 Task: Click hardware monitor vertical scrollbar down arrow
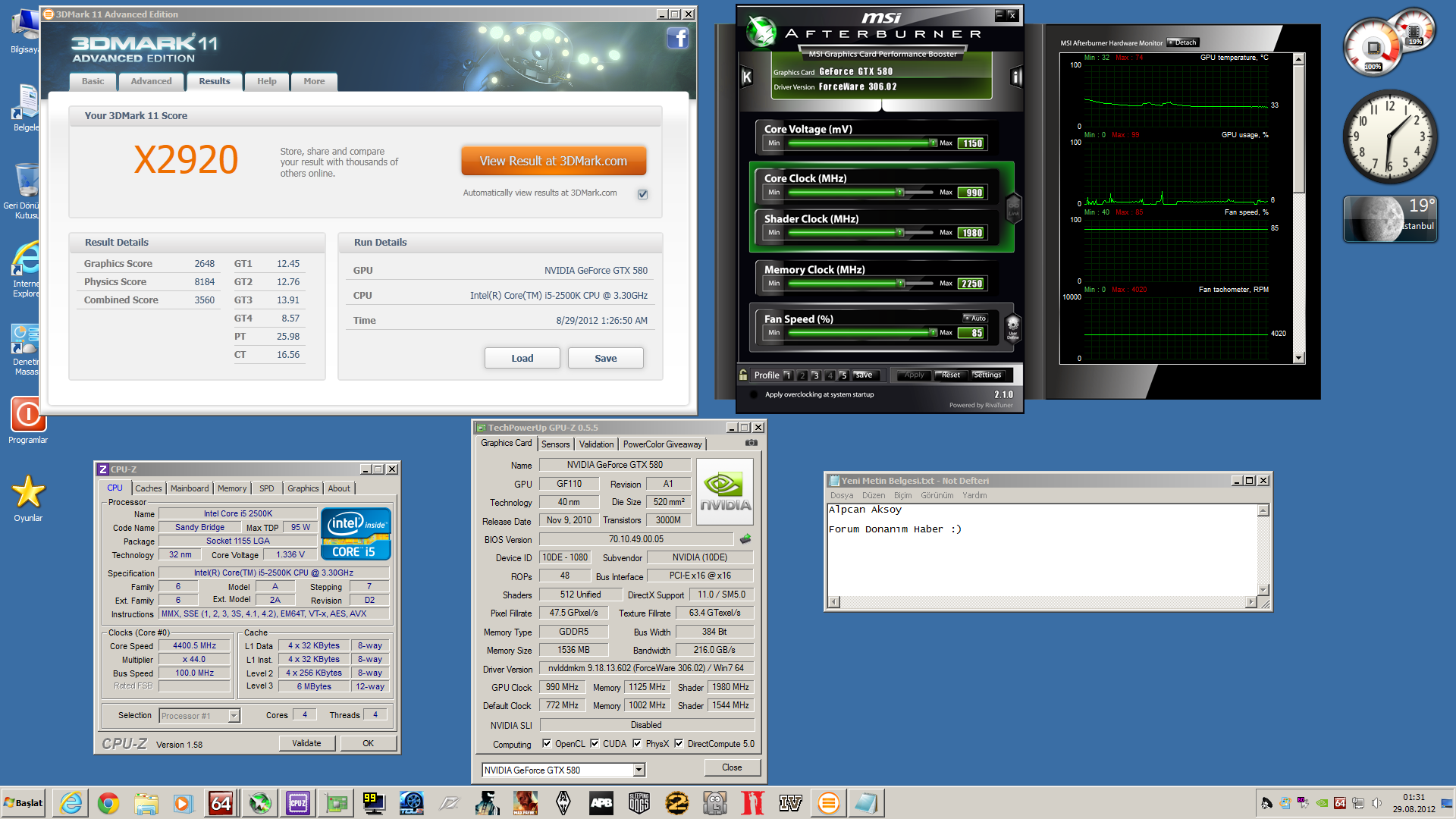(x=1299, y=358)
